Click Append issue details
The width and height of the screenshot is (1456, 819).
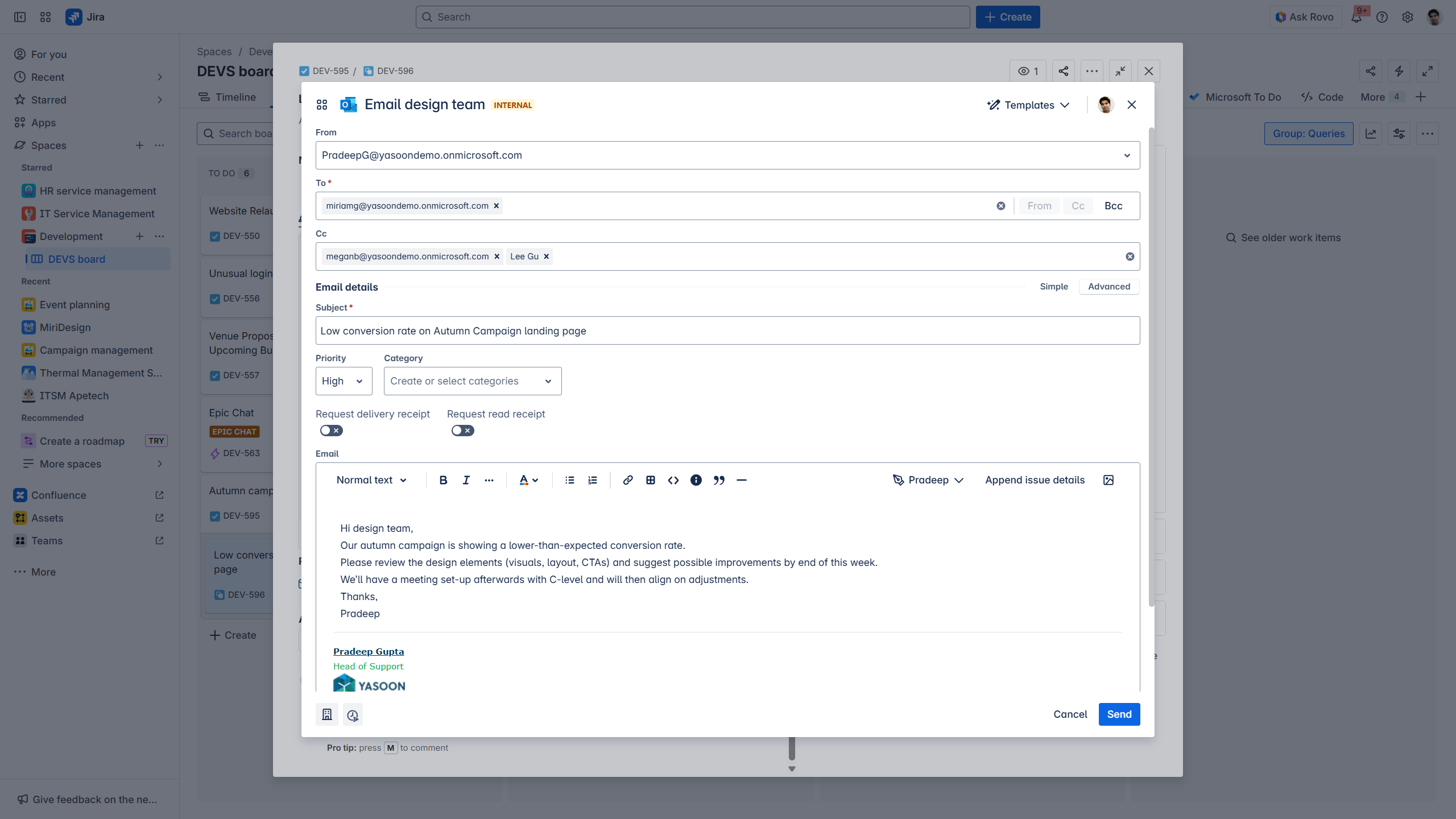tap(1035, 480)
